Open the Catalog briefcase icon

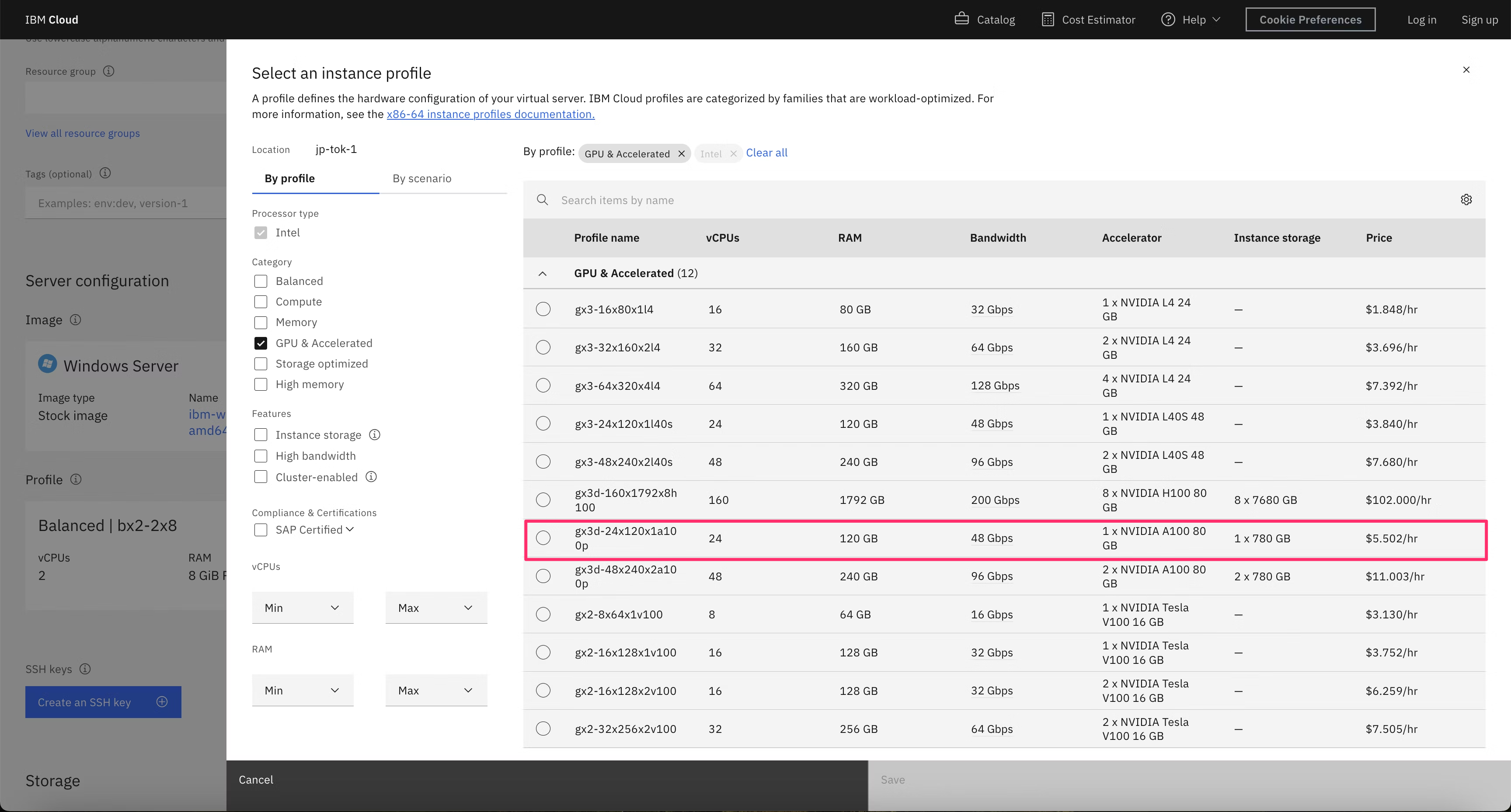click(961, 19)
